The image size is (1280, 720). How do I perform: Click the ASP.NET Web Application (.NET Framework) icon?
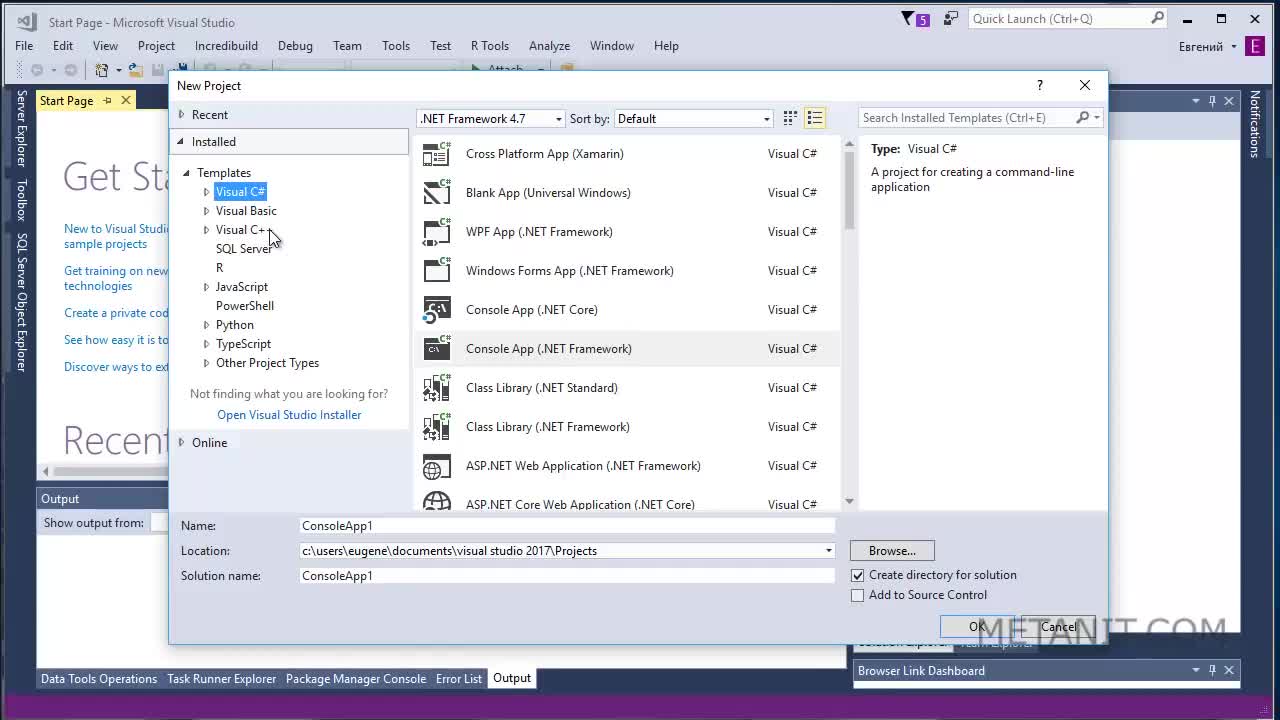coord(437,466)
